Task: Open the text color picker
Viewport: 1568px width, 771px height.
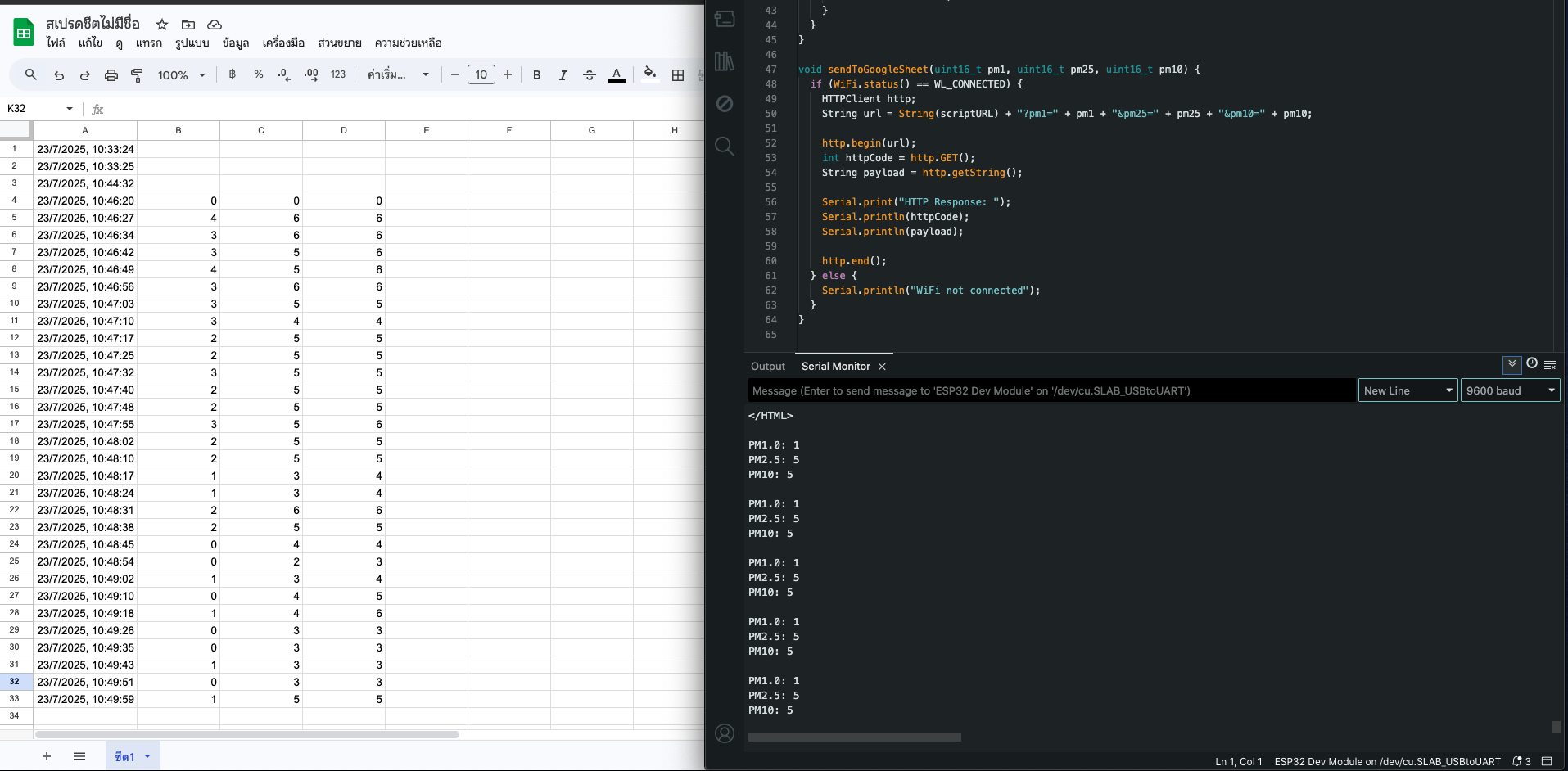Action: (x=617, y=75)
